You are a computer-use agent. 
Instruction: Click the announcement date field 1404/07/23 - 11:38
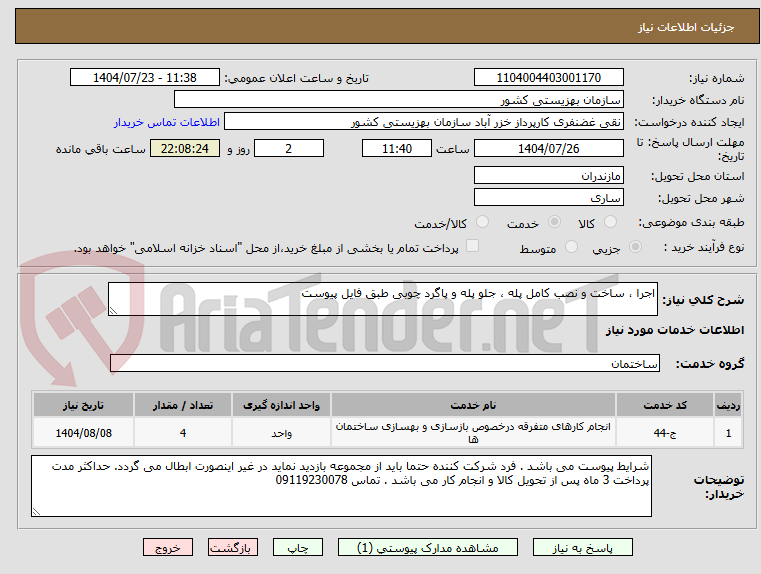145,78
